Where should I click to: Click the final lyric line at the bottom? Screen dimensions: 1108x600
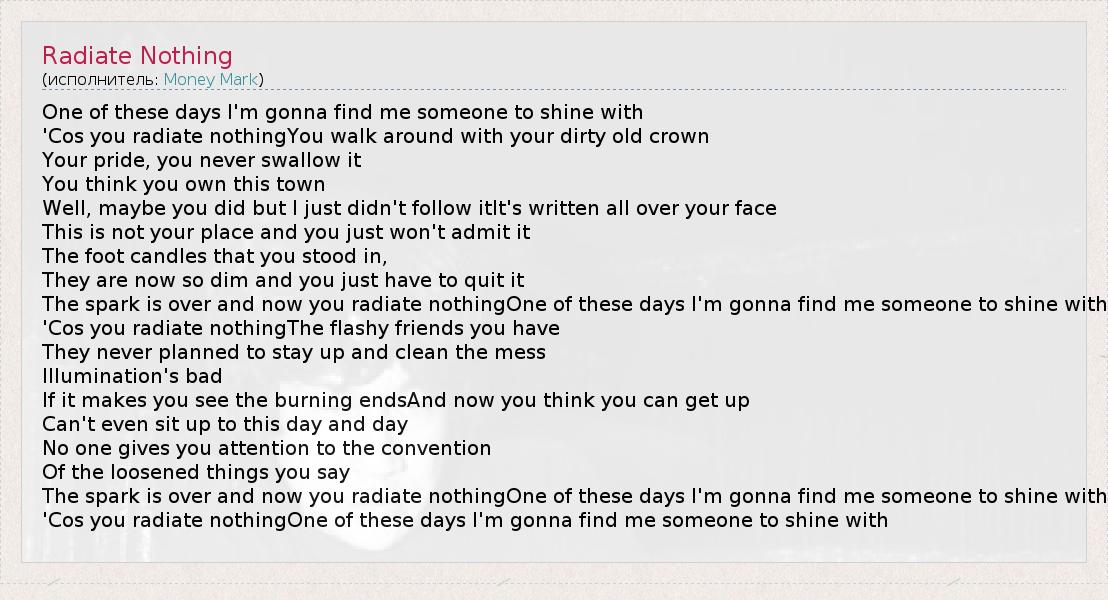(464, 520)
